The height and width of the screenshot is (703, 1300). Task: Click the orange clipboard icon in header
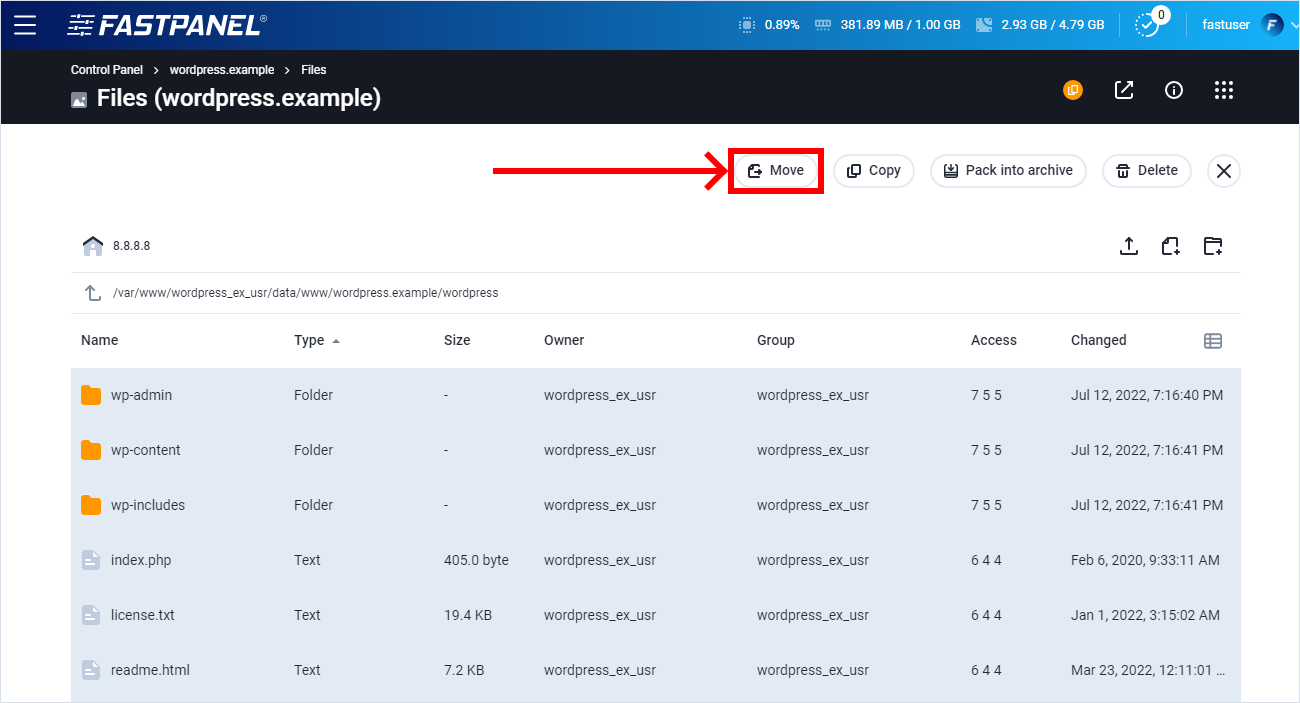click(x=1073, y=90)
